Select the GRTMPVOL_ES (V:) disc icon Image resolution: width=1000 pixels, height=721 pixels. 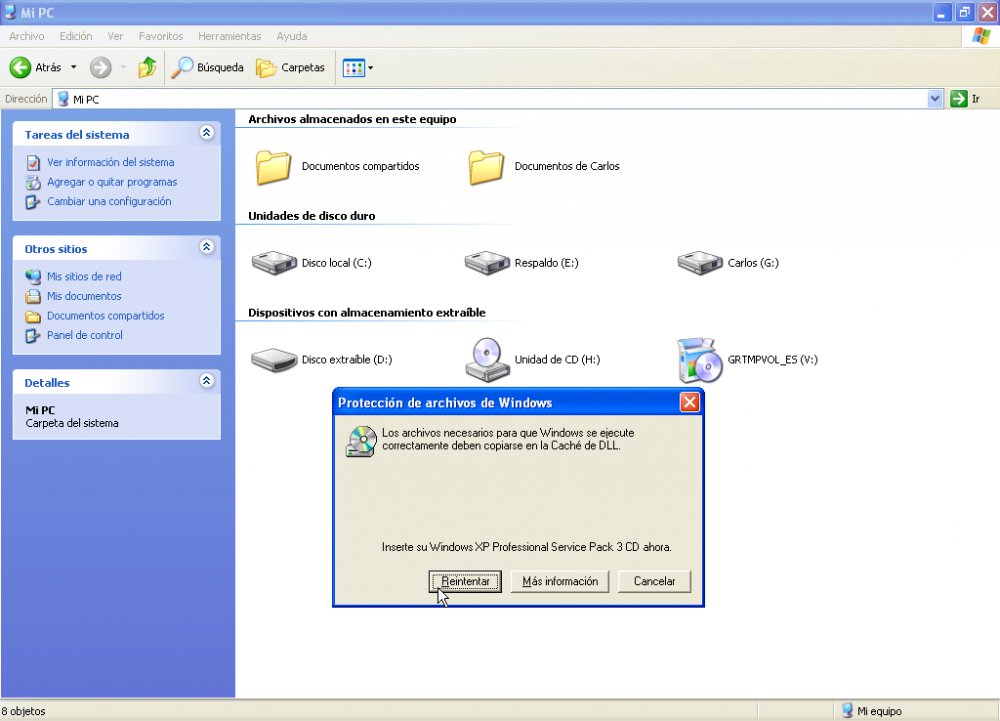coord(699,359)
